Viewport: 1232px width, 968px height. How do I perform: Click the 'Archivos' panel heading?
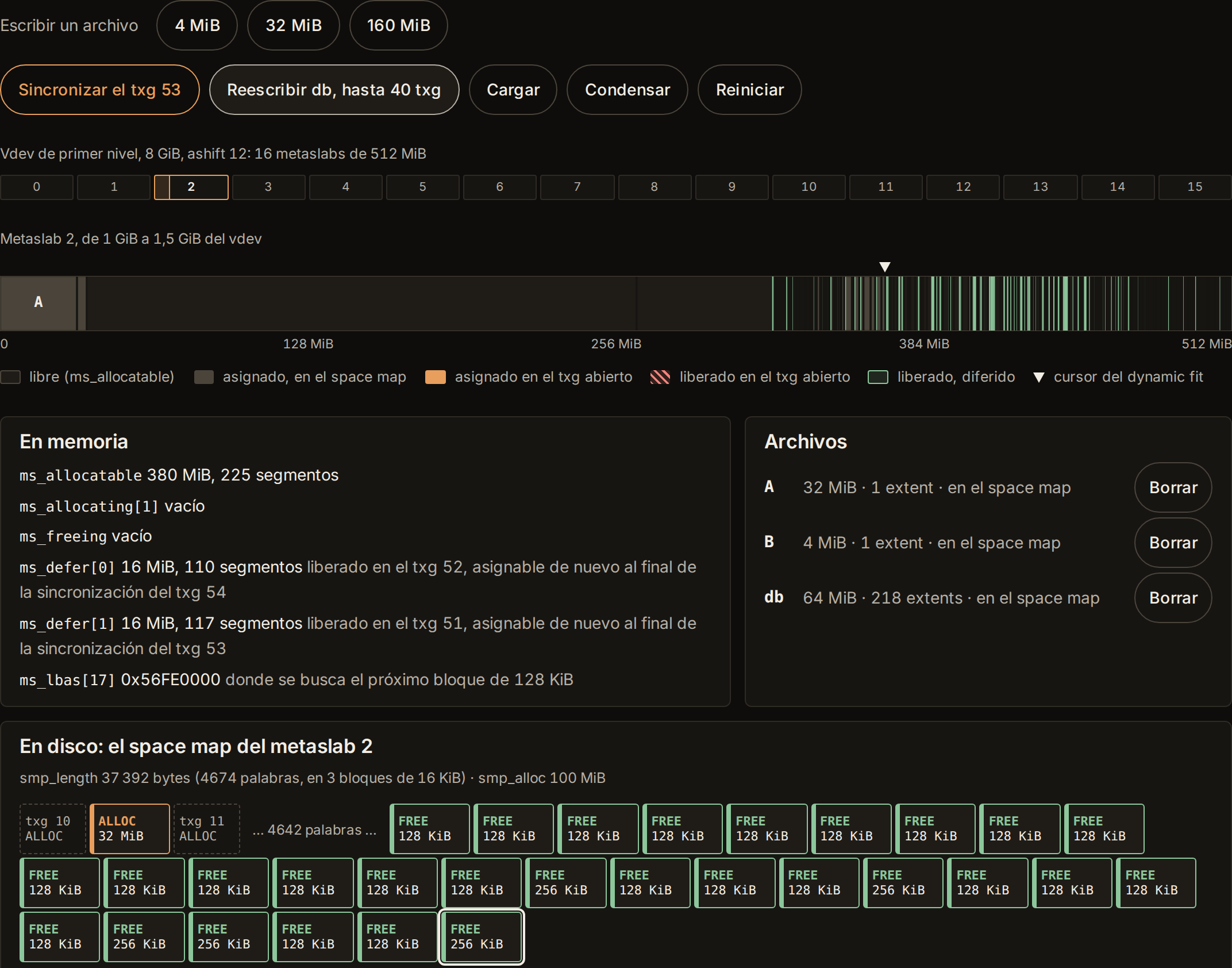[806, 441]
